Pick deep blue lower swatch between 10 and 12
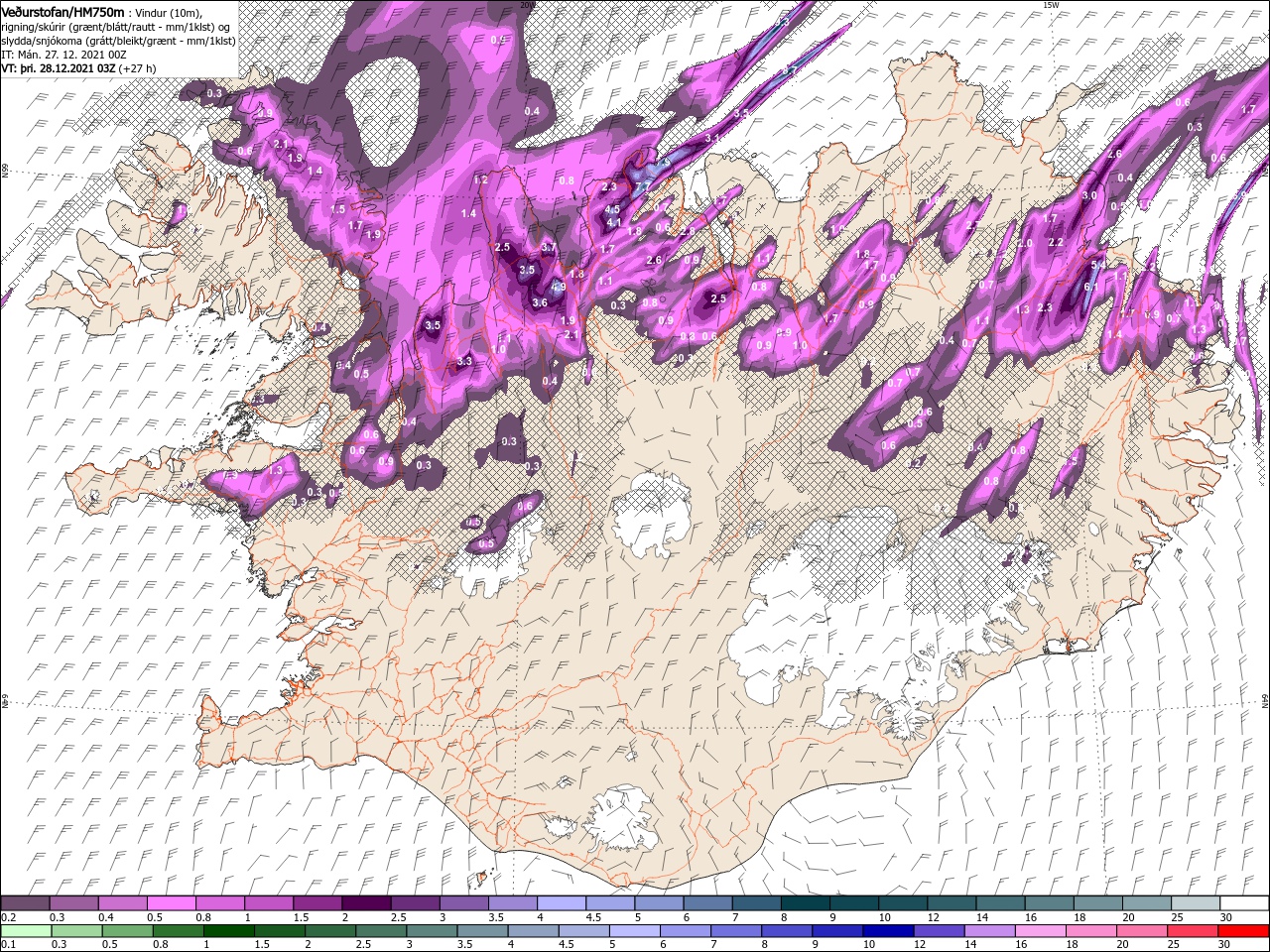This screenshot has width=1270, height=952. point(890,931)
